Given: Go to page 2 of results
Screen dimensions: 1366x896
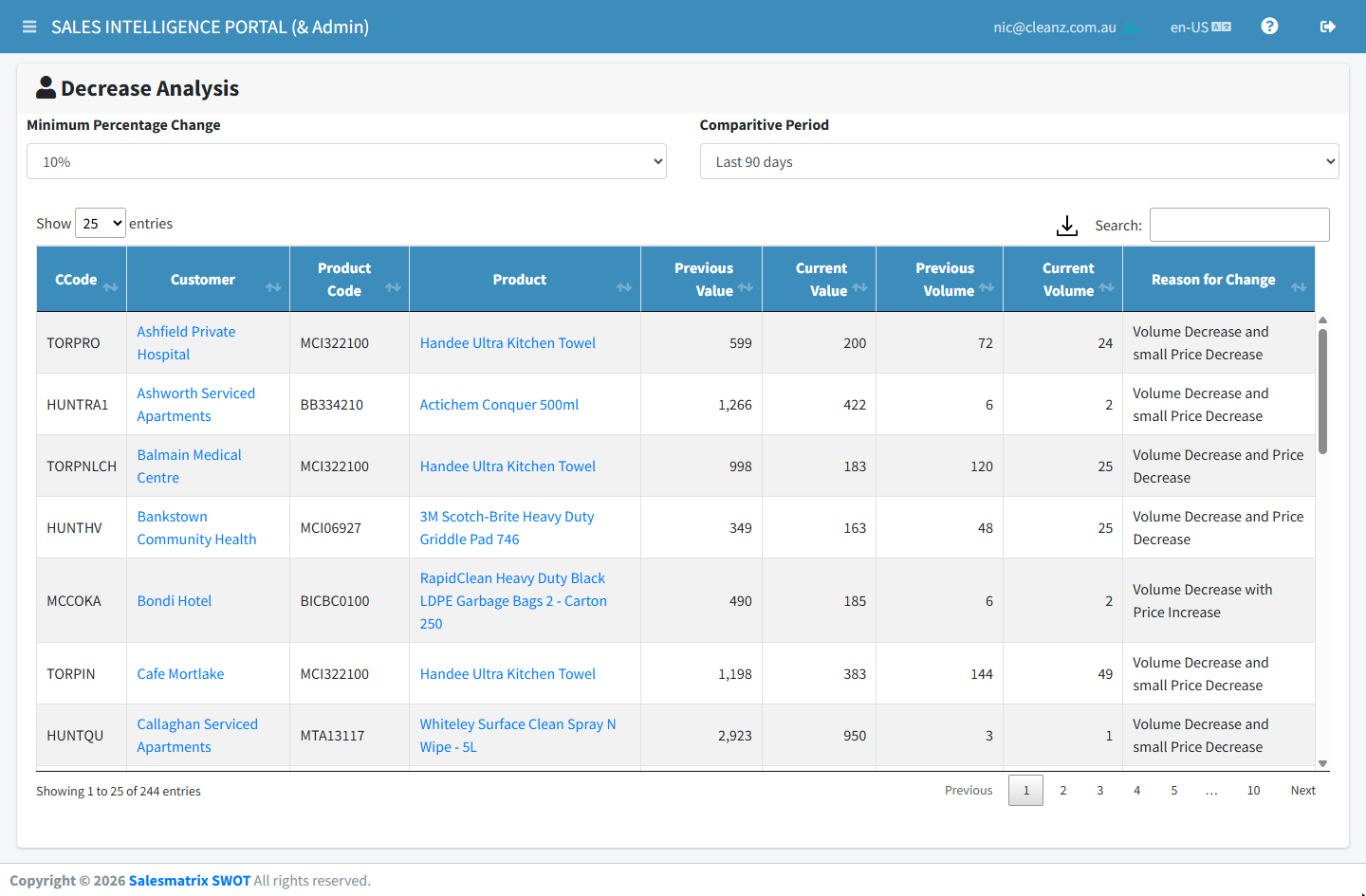Looking at the screenshot, I should coord(1063,790).
